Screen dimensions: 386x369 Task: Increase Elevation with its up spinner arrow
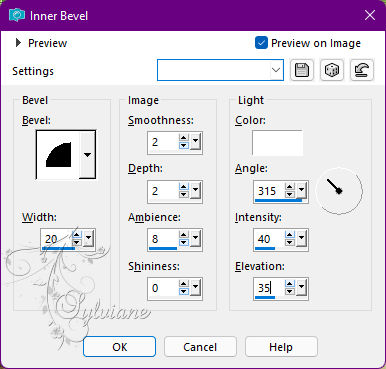tap(290, 284)
